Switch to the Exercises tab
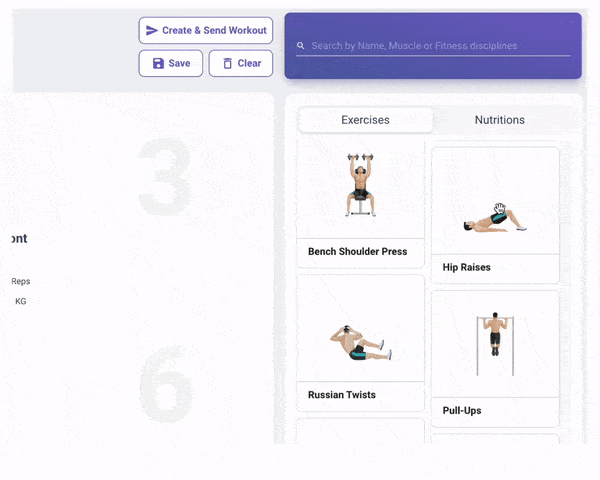The image size is (600, 480). (365, 120)
